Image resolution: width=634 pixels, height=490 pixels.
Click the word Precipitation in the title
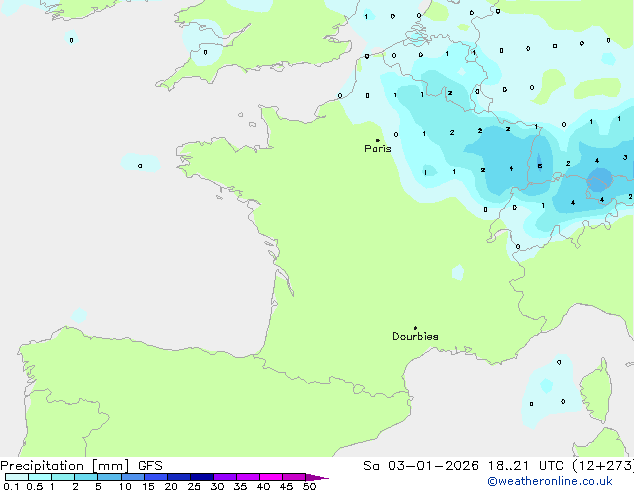(x=42, y=466)
